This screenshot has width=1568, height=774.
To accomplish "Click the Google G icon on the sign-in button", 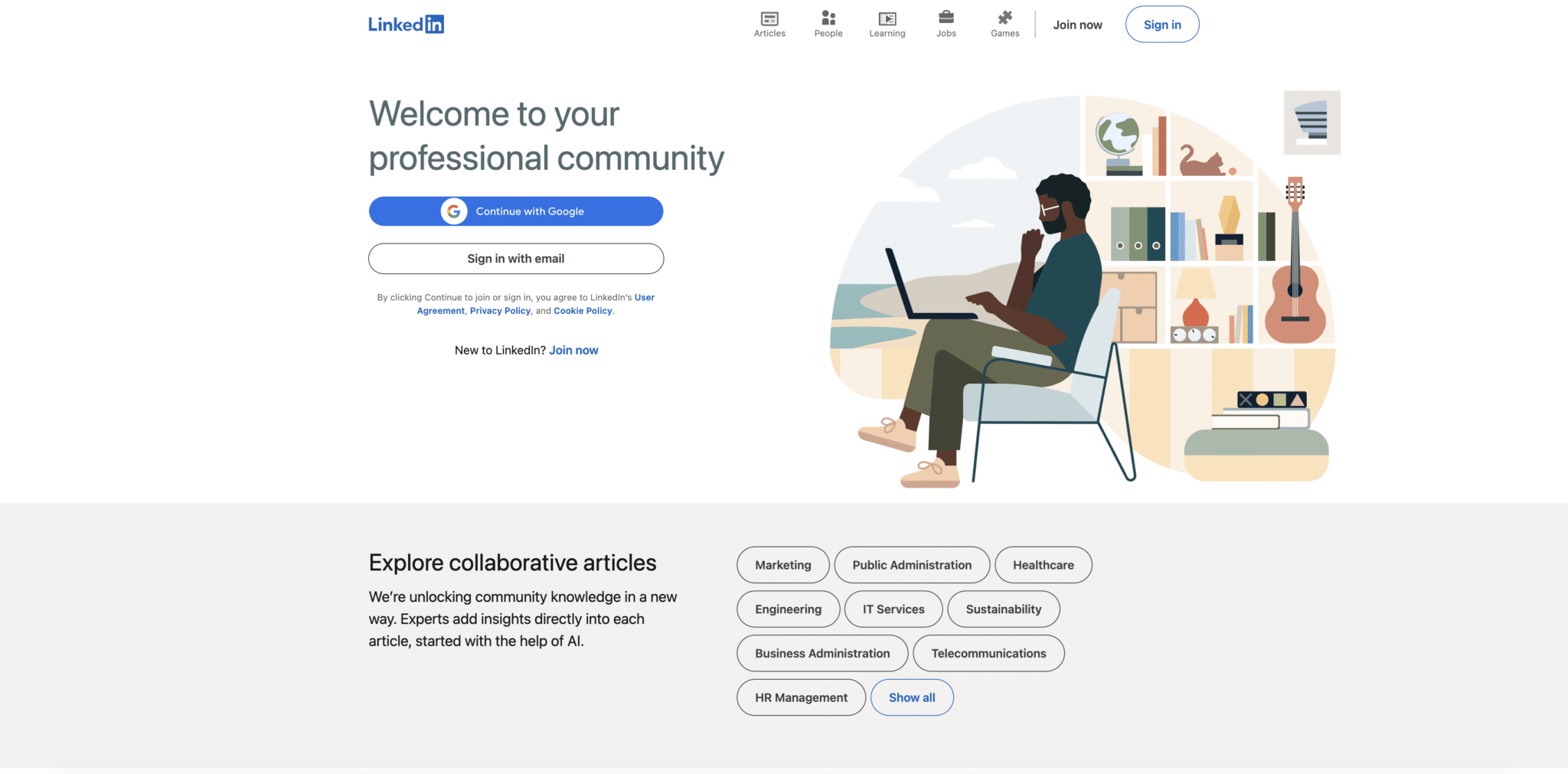I will point(454,211).
